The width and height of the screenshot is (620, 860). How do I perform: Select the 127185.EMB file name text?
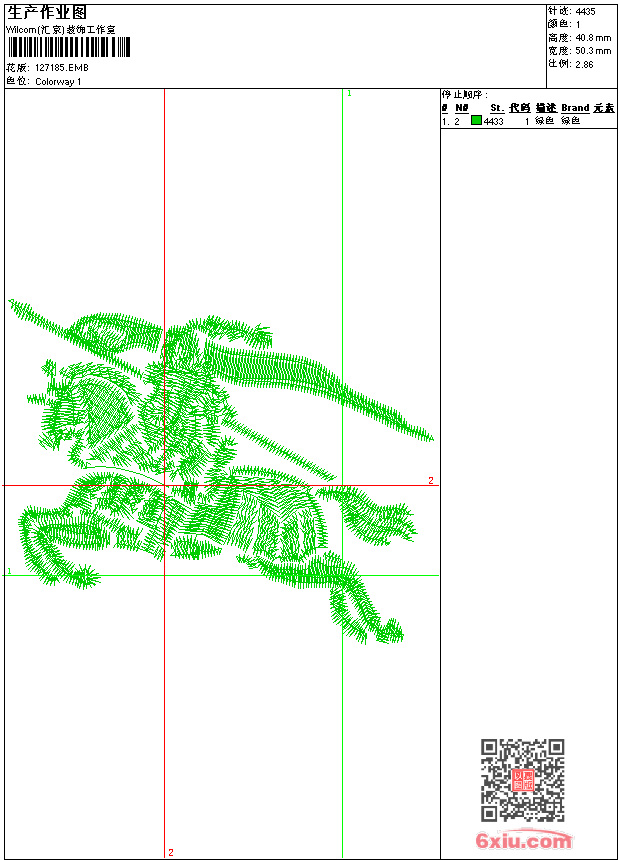pyautogui.click(x=62, y=68)
